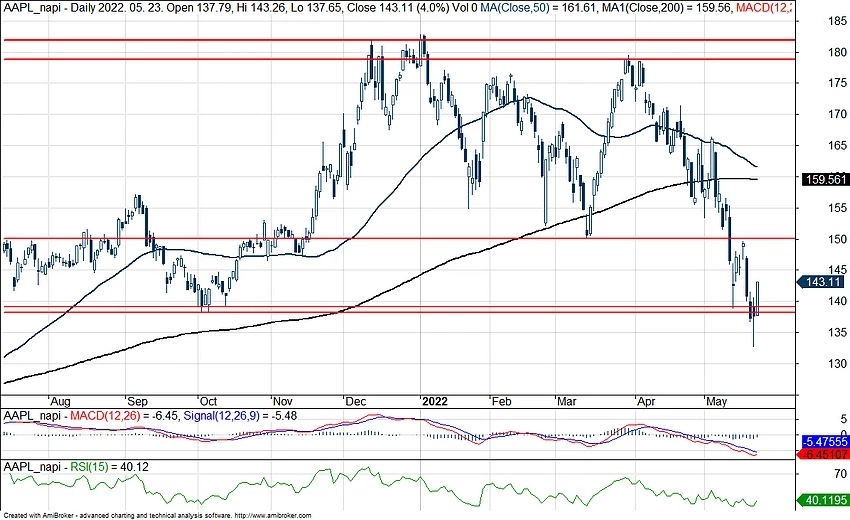
Task: Click the Dec label on time axis
Action: coord(356,402)
